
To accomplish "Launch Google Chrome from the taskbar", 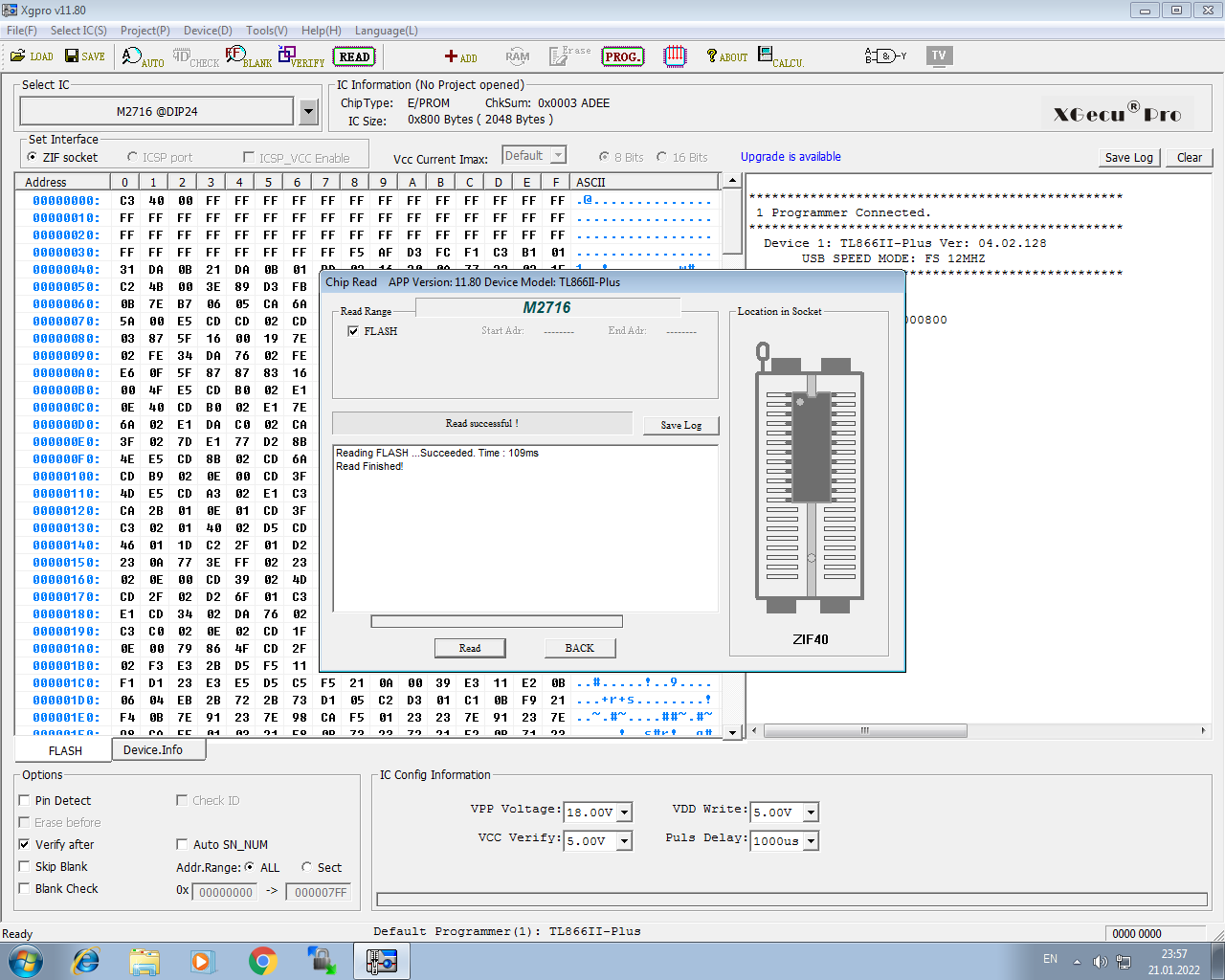I will coord(262,961).
